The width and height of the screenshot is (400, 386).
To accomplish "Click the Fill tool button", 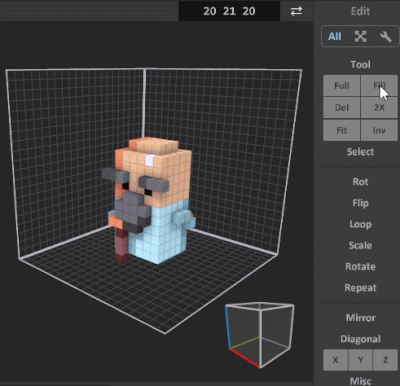I will tap(379, 86).
